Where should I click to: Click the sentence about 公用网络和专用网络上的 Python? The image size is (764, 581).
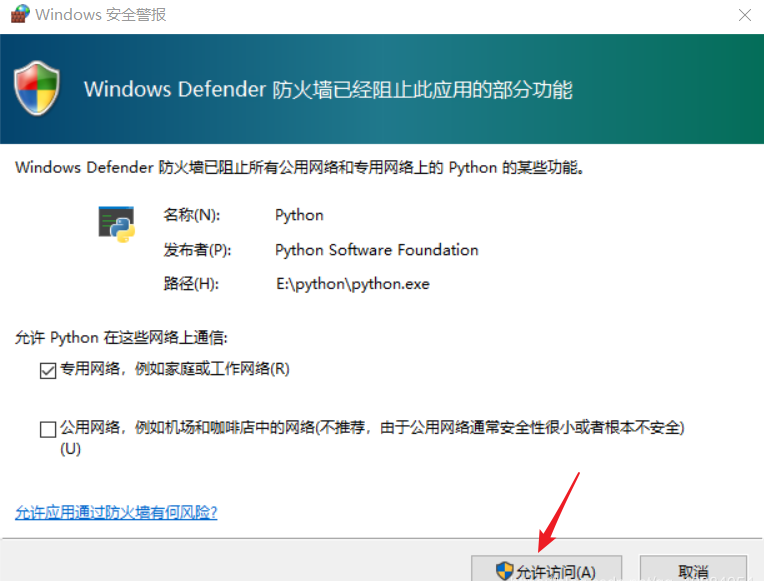(300, 168)
